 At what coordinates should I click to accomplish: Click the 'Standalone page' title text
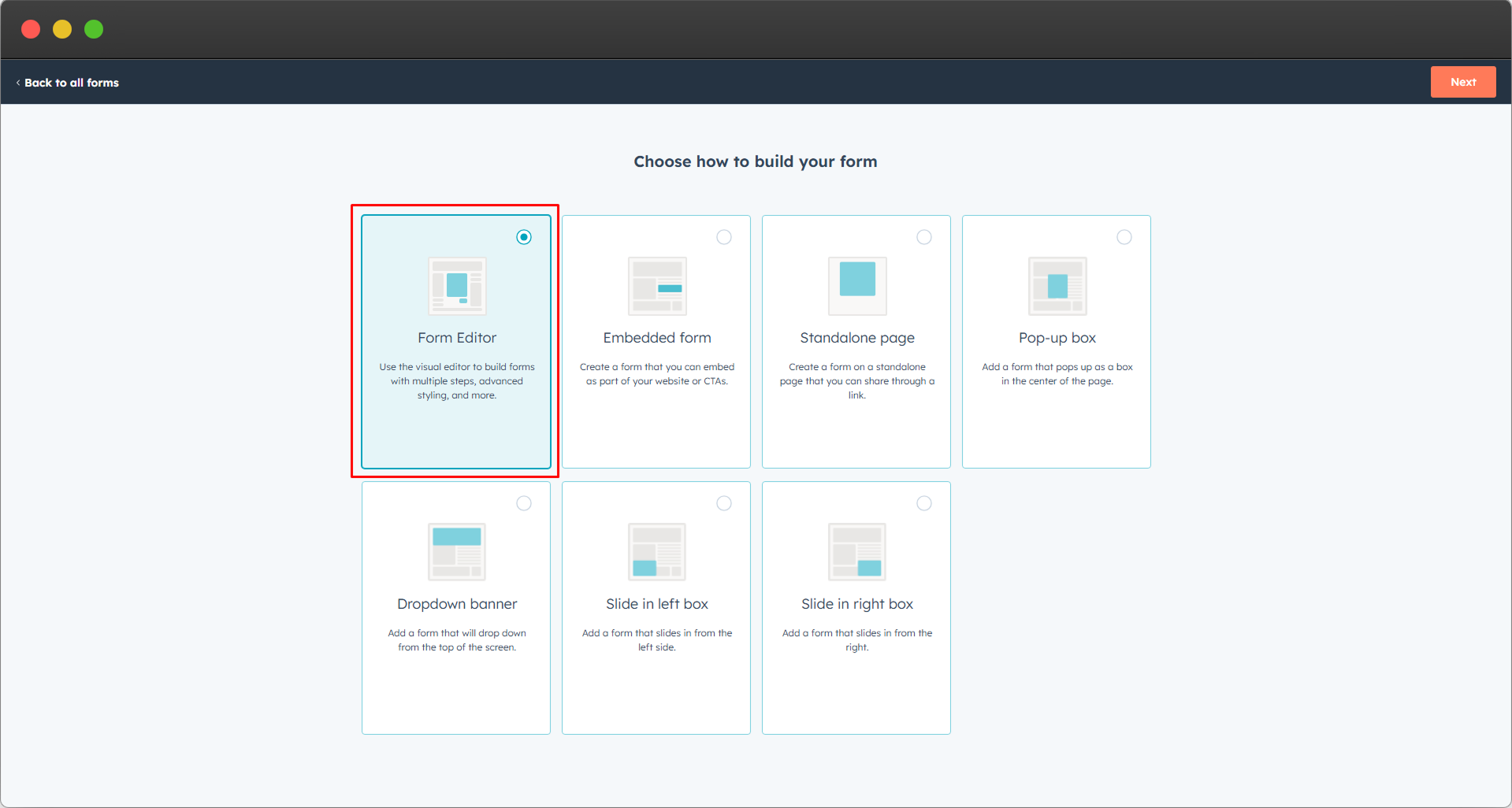pos(857,339)
